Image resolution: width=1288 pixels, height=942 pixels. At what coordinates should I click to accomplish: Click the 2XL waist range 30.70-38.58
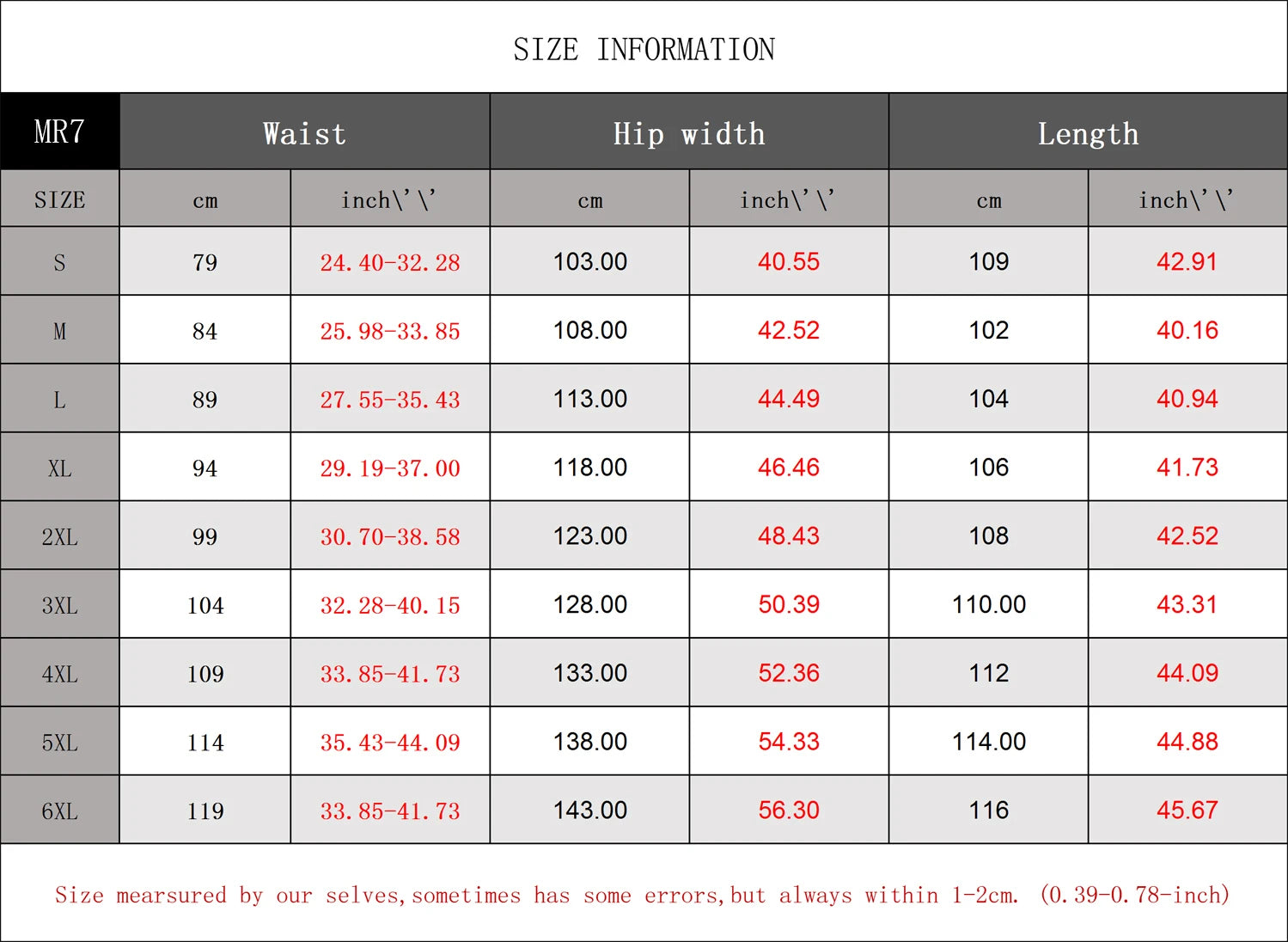point(390,537)
